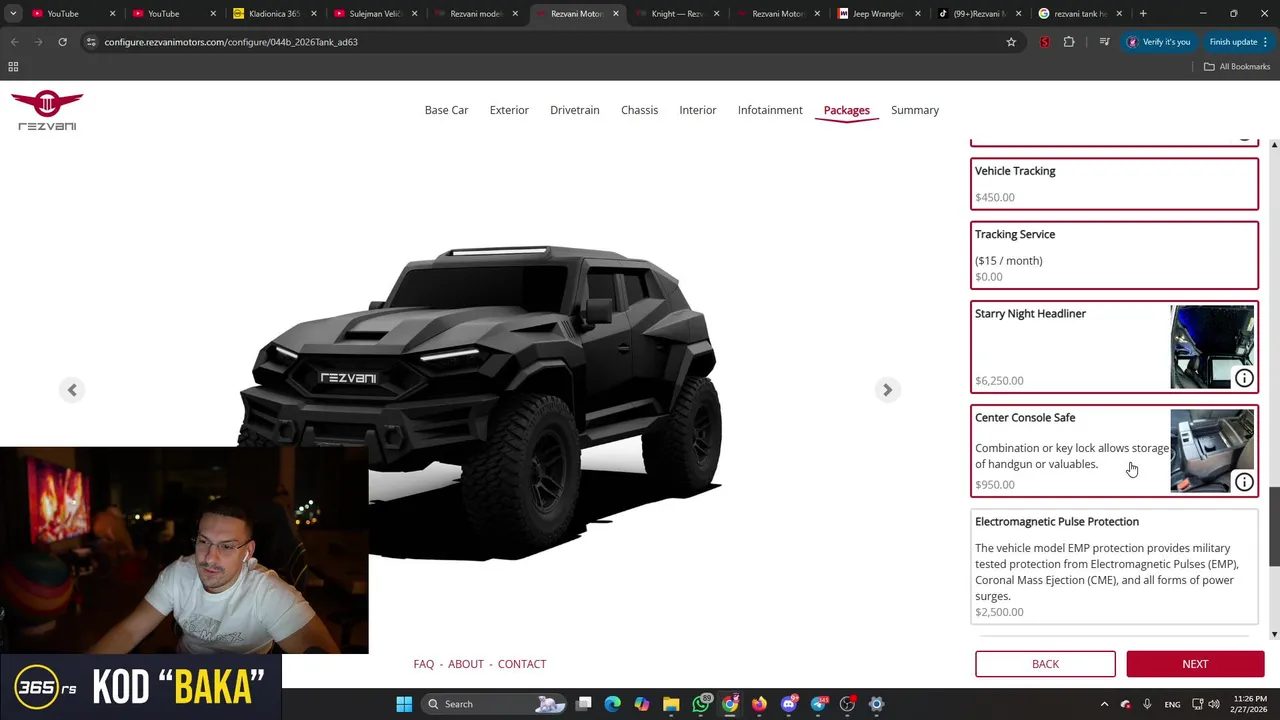View Center Console Safe thumbnail
This screenshot has width=1280, height=720.
tap(1212, 451)
